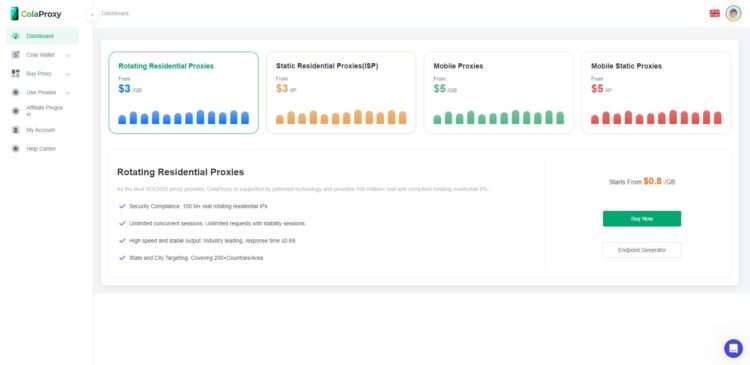Click the Use Proxies sidebar icon
This screenshot has width=750, height=365.
[15, 92]
